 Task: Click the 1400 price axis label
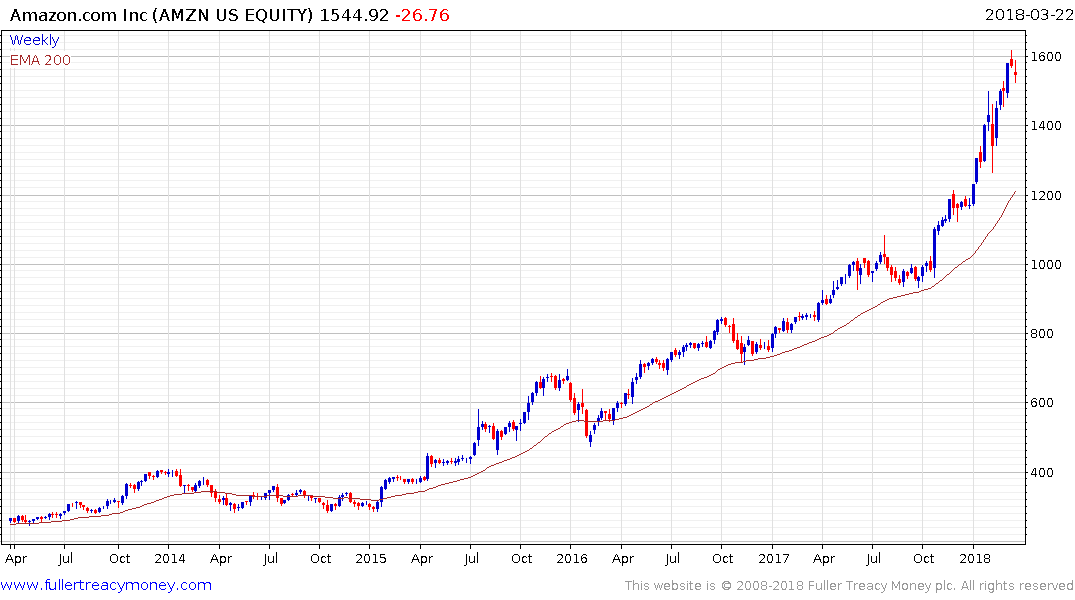pos(1046,125)
